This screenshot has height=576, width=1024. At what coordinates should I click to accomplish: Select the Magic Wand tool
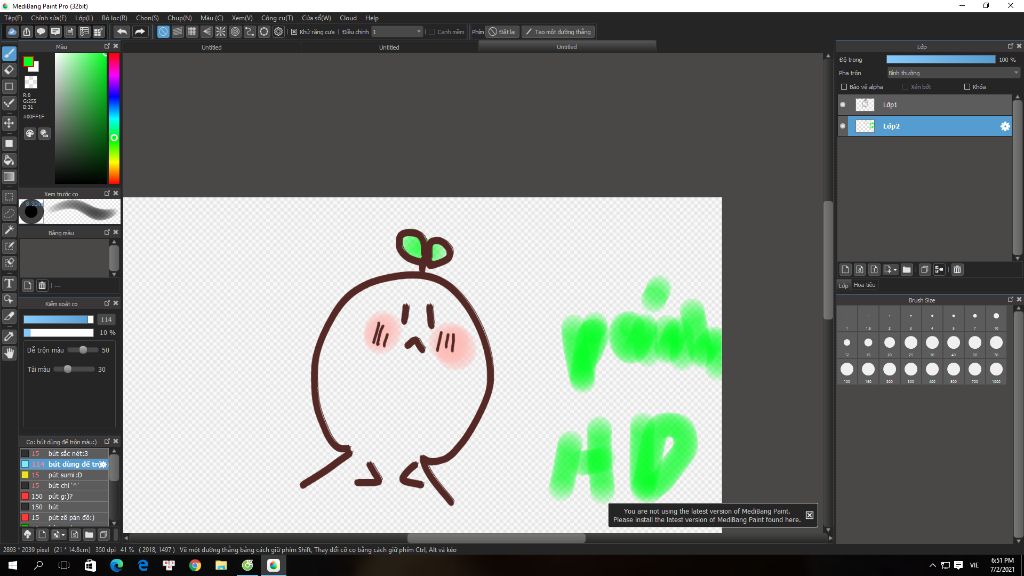point(9,230)
